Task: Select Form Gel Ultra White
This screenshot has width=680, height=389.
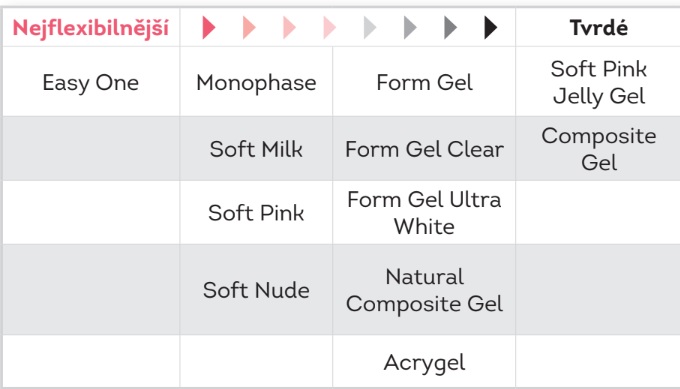Action: point(424,213)
